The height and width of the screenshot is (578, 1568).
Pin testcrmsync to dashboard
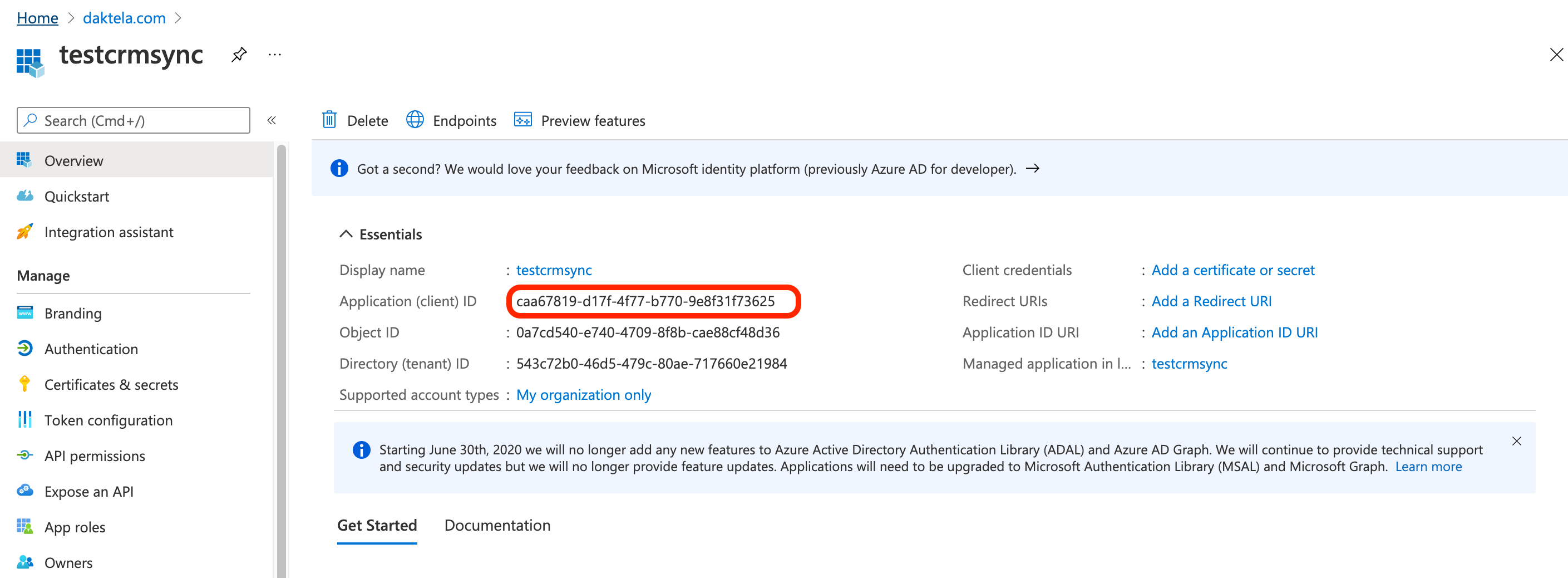[x=239, y=54]
